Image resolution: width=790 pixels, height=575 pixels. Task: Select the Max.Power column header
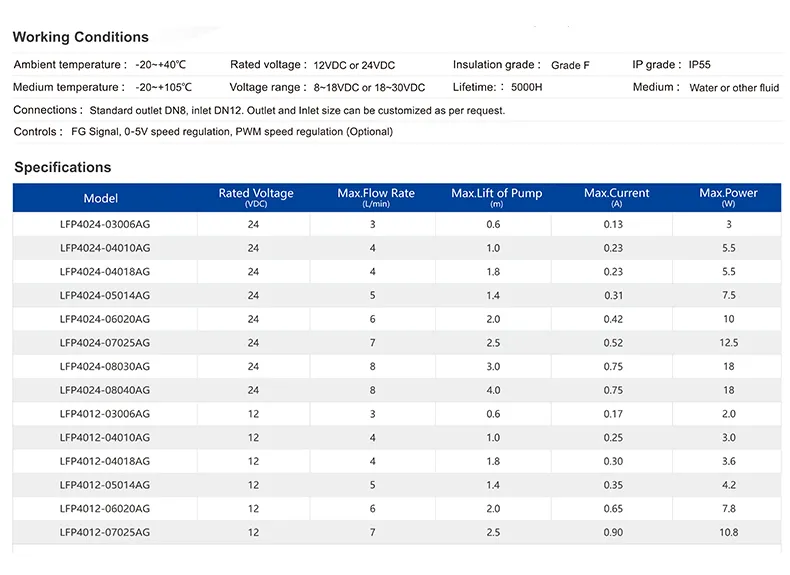click(729, 197)
